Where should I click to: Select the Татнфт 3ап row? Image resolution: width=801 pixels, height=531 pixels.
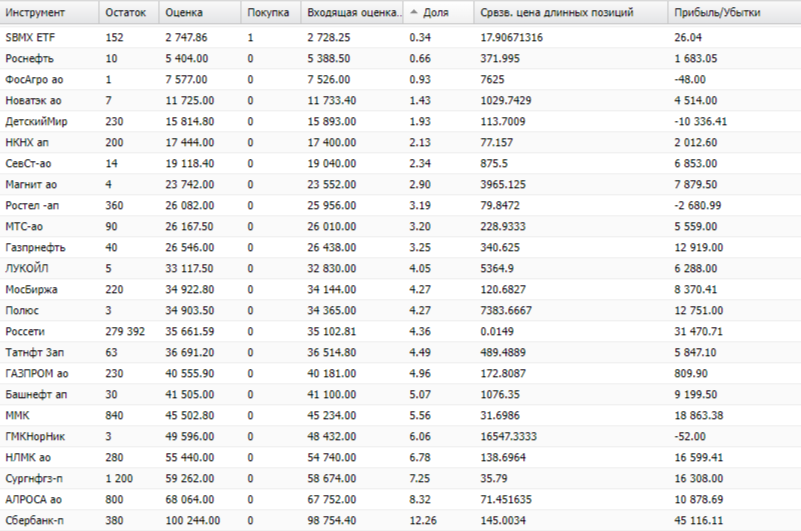click(400, 352)
